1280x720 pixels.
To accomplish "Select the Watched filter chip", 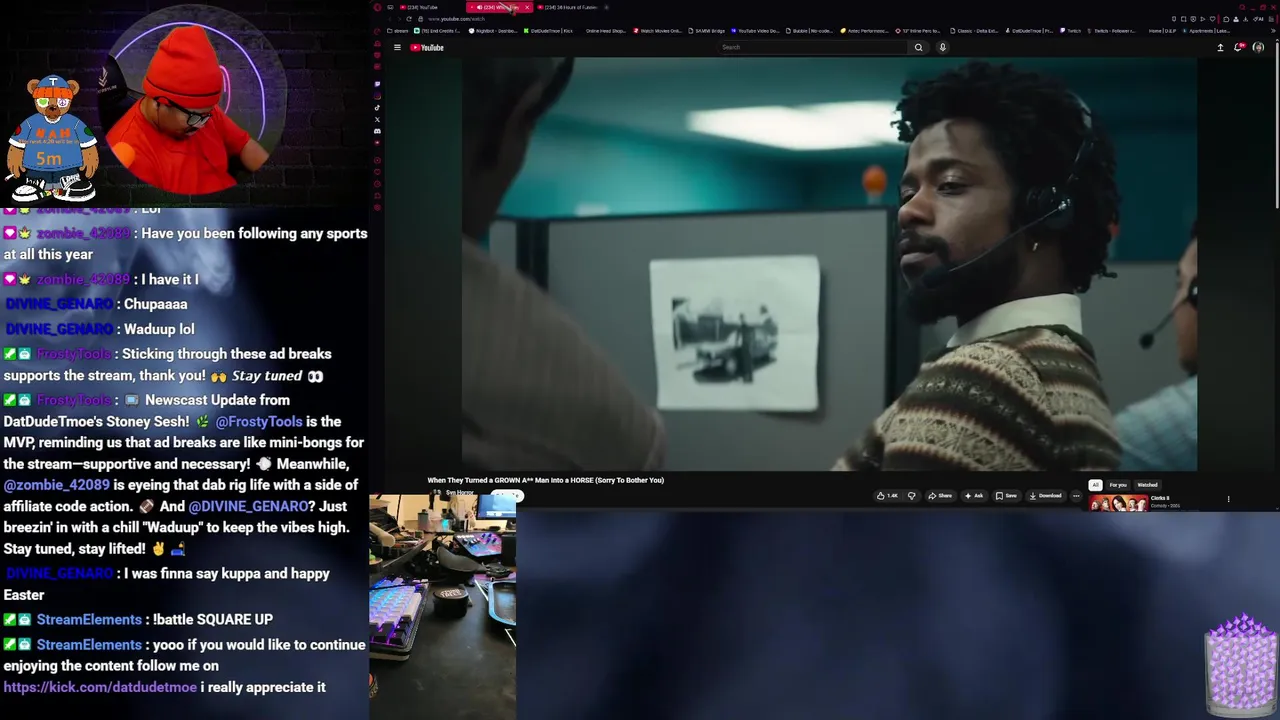I will [x=1147, y=485].
